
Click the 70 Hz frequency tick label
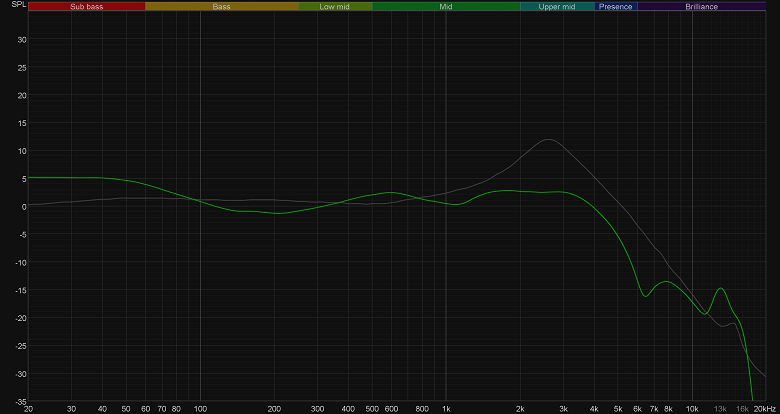click(x=162, y=409)
